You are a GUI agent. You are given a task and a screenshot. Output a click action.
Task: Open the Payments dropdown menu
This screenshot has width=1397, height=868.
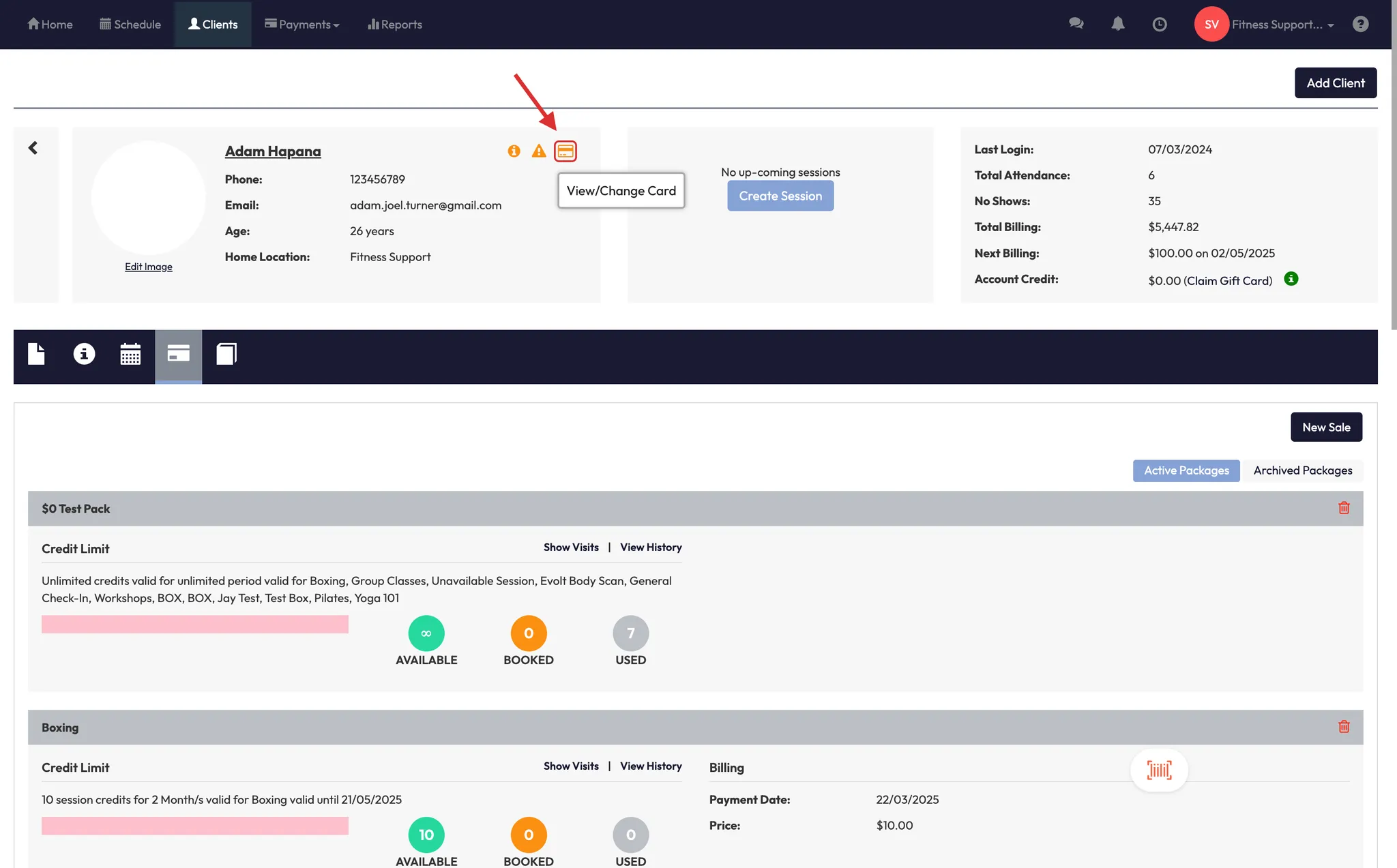302,25
